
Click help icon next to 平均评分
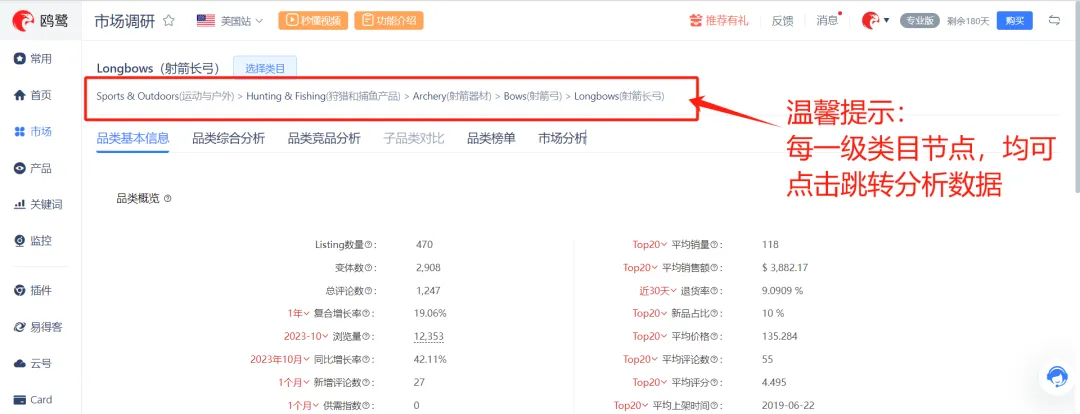[x=714, y=382]
